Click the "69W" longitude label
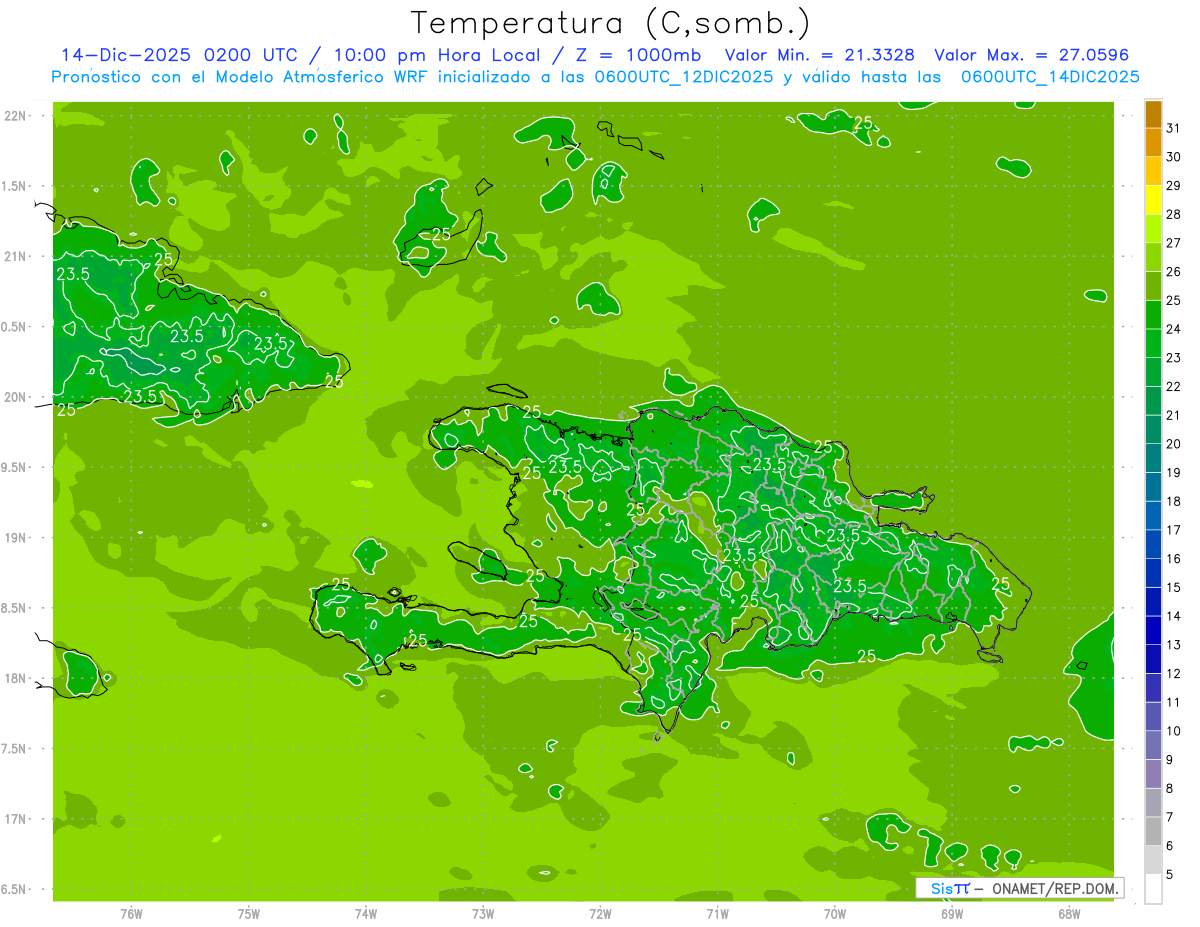Screen dimensions: 1200x927 click(952, 913)
